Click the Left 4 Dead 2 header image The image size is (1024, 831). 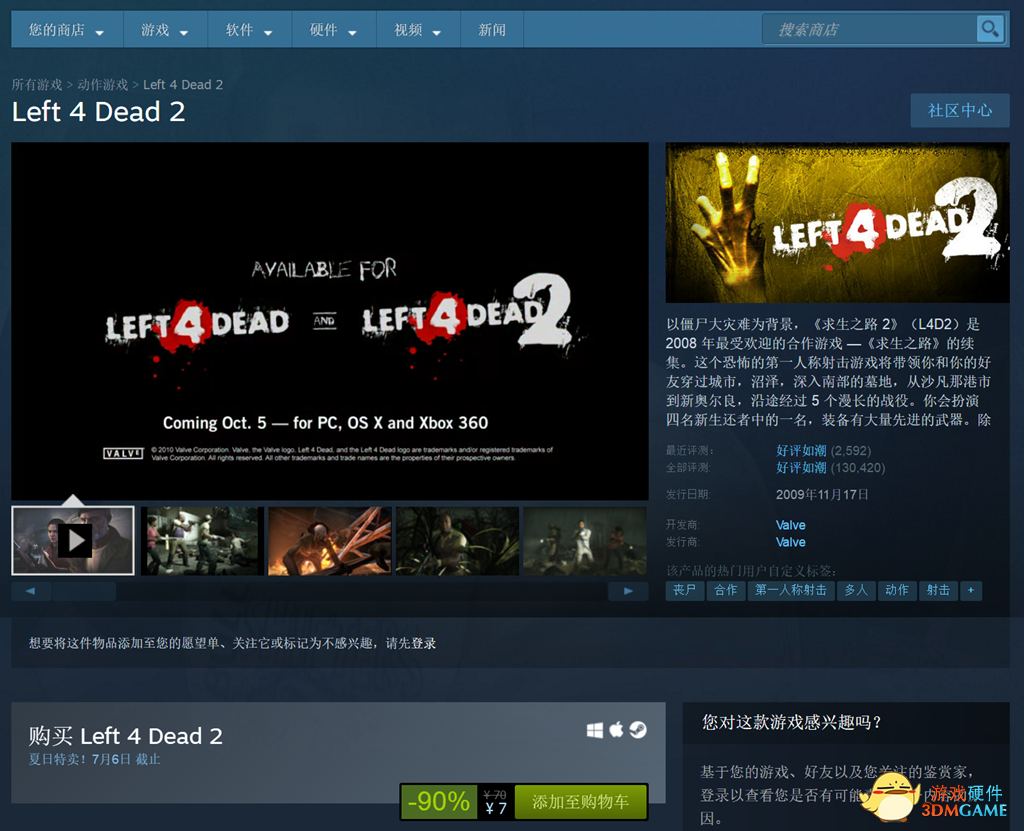point(837,223)
